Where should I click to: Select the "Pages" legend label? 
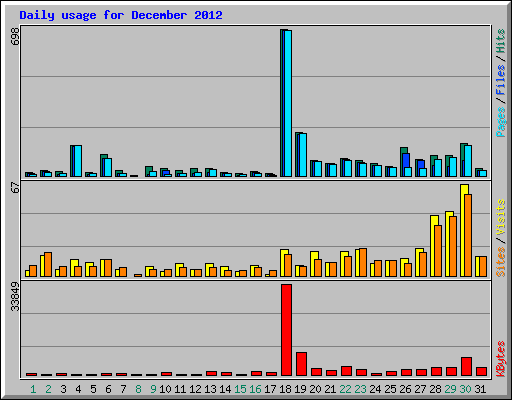pyautogui.click(x=500, y=122)
